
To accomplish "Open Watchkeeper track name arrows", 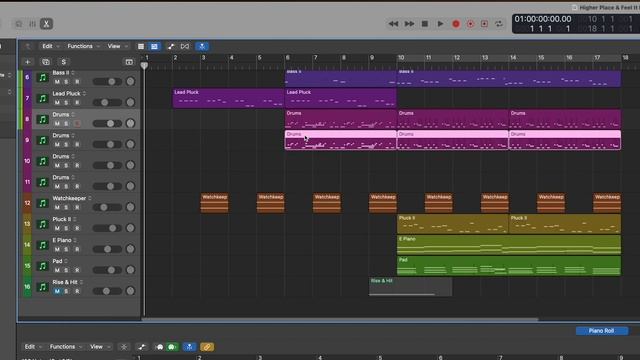I will (90, 198).
